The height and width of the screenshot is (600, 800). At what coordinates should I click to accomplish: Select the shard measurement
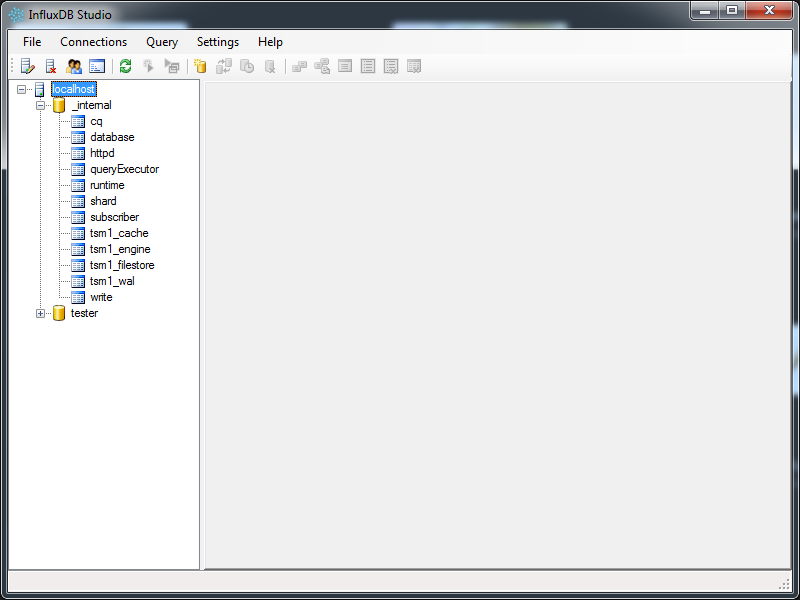click(103, 201)
